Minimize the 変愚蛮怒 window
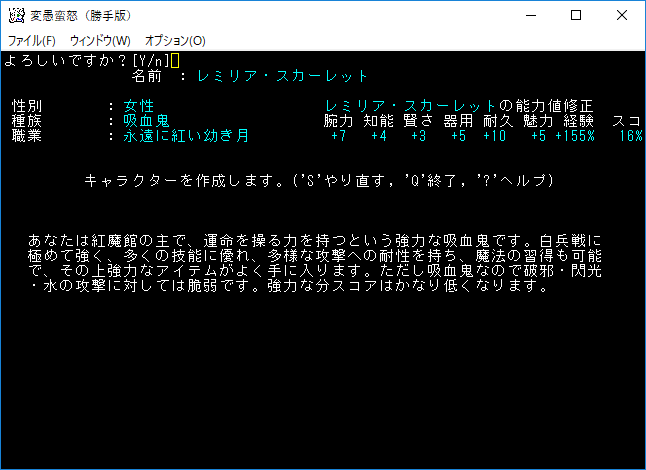Image resolution: width=646 pixels, height=470 pixels. [529, 15]
